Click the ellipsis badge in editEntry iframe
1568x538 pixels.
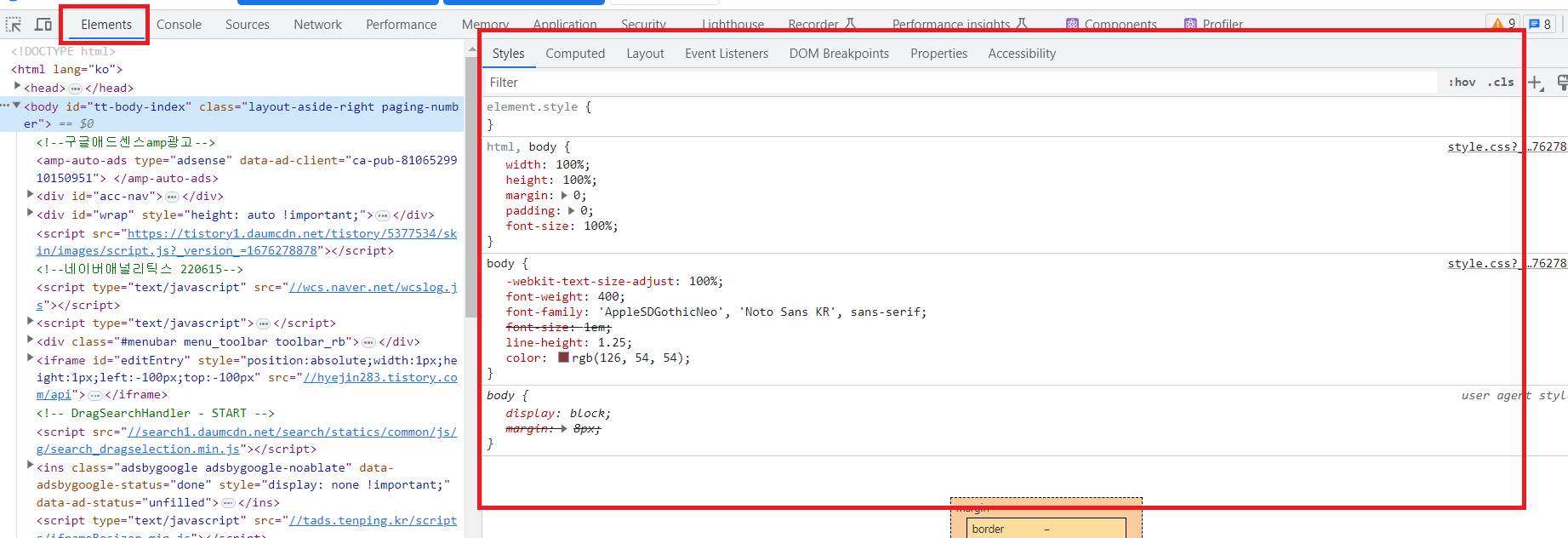click(95, 395)
